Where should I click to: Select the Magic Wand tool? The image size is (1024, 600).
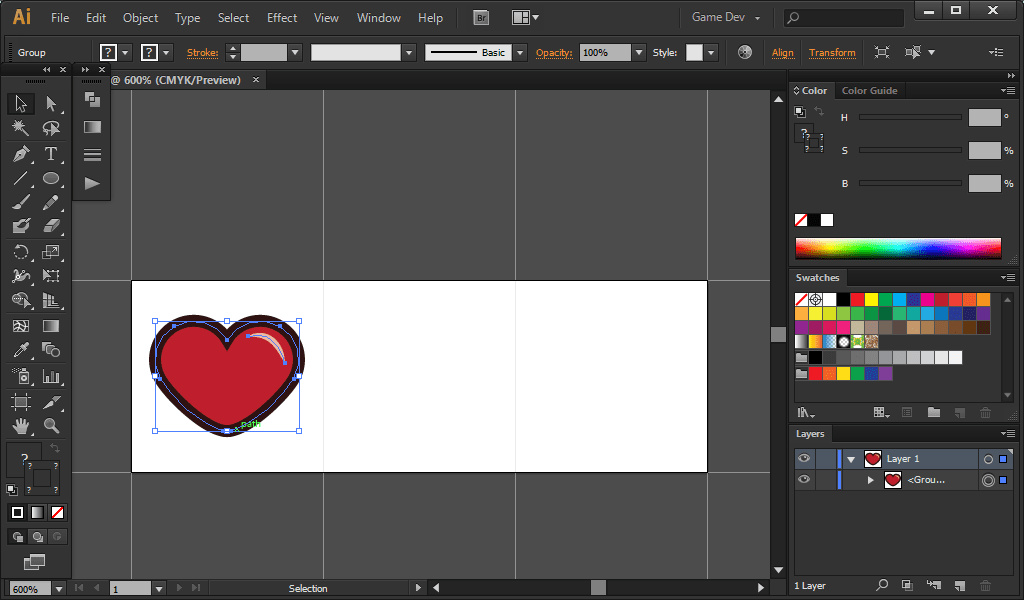click(20, 129)
